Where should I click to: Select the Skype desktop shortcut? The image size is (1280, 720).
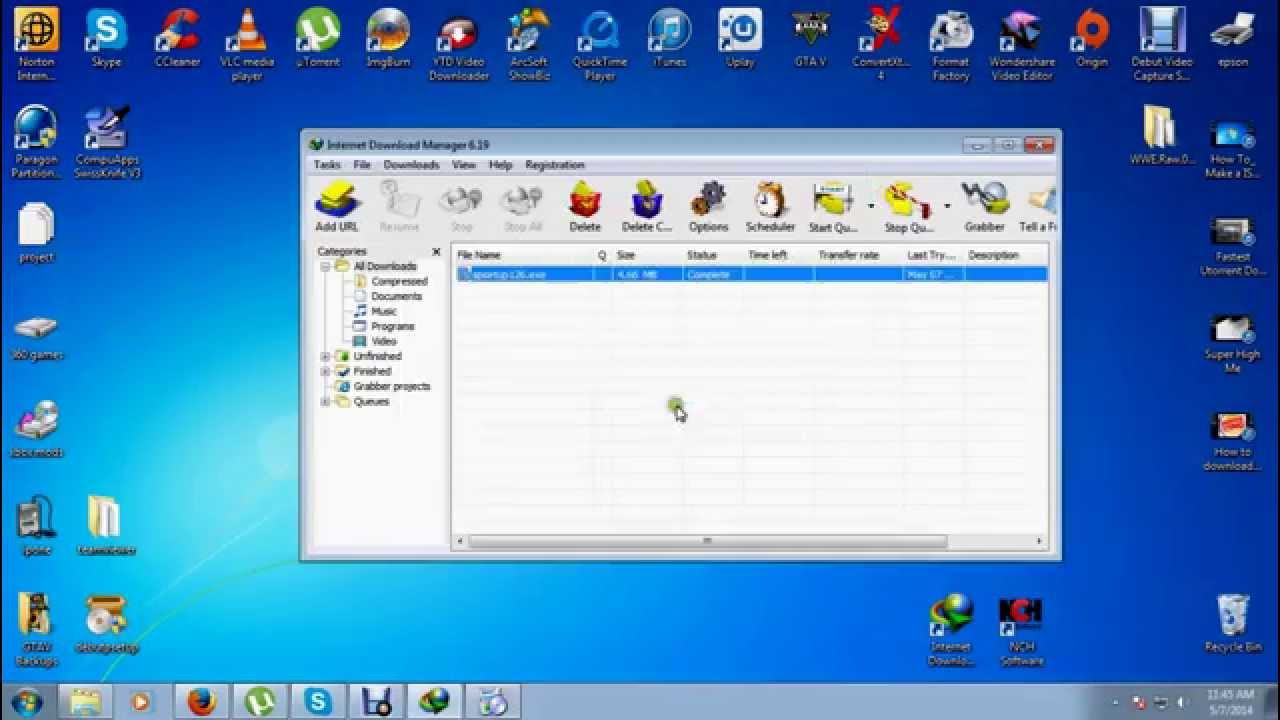pos(106,40)
